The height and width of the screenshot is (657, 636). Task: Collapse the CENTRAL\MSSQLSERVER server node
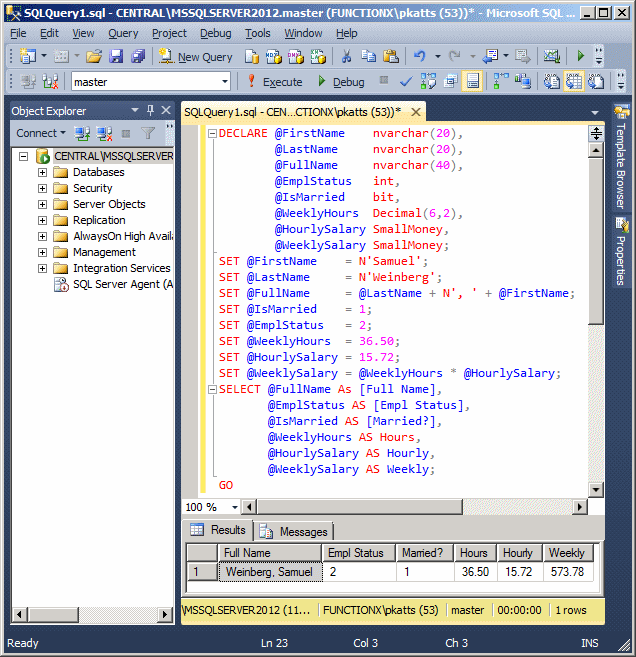(x=24, y=157)
